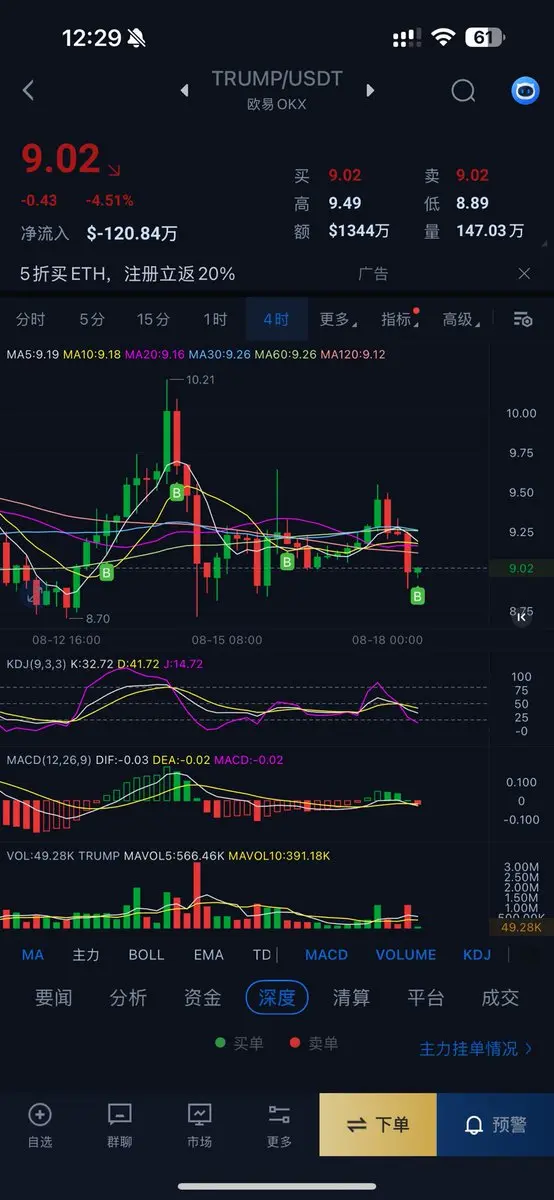Tap 量 147.03万 volume value
The width and height of the screenshot is (554, 1200).
[x=489, y=231]
